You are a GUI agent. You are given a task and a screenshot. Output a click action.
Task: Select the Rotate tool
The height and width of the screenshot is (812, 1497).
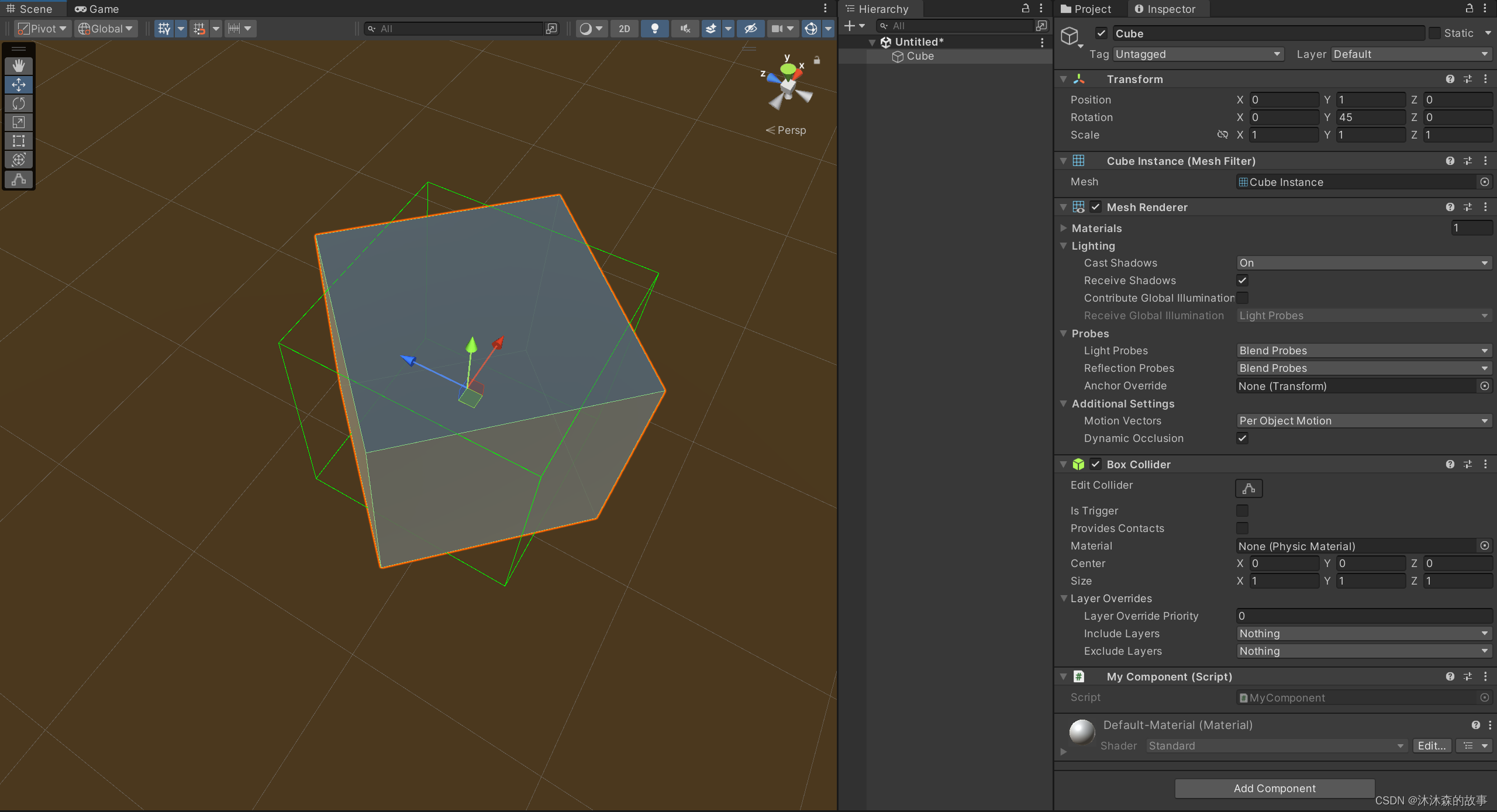pyautogui.click(x=19, y=103)
